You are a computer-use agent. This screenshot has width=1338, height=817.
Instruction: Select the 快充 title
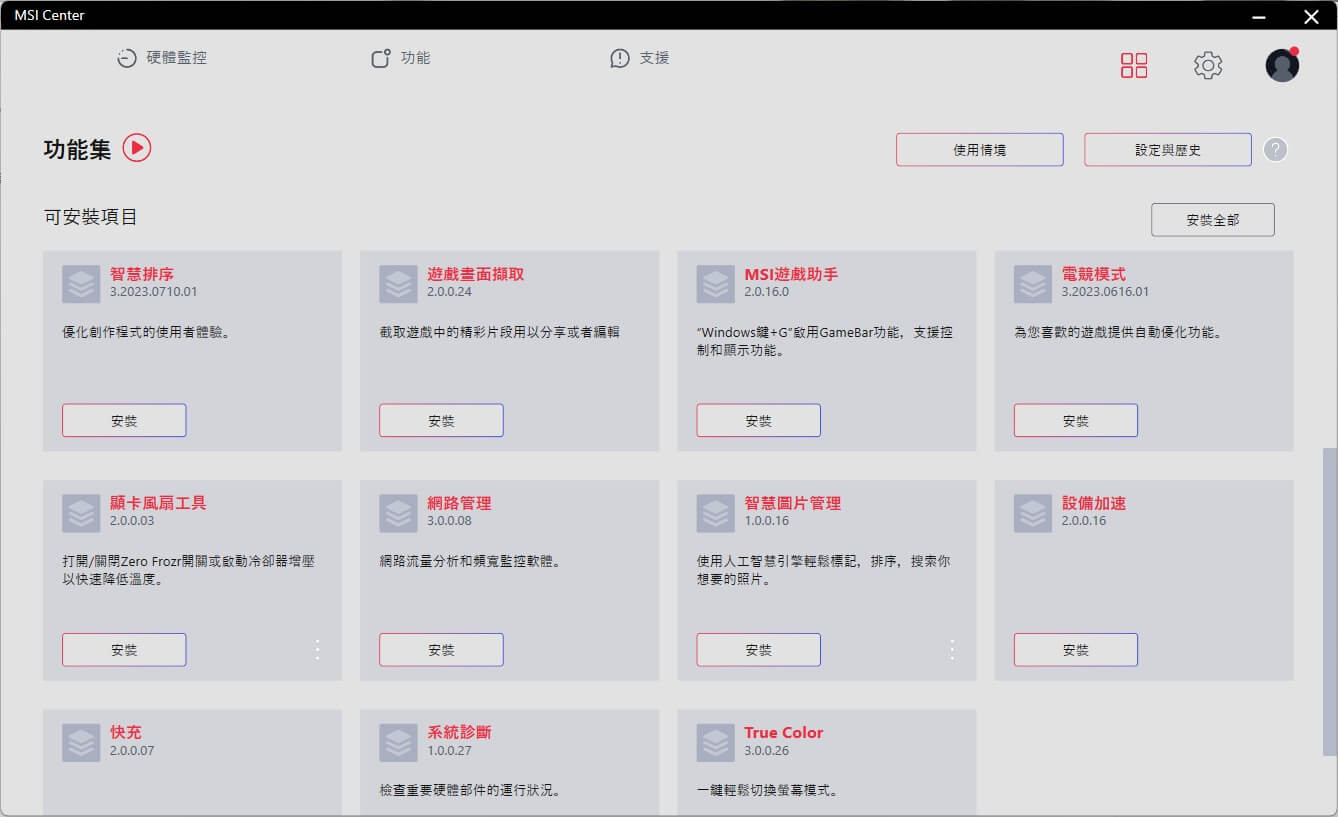point(126,732)
